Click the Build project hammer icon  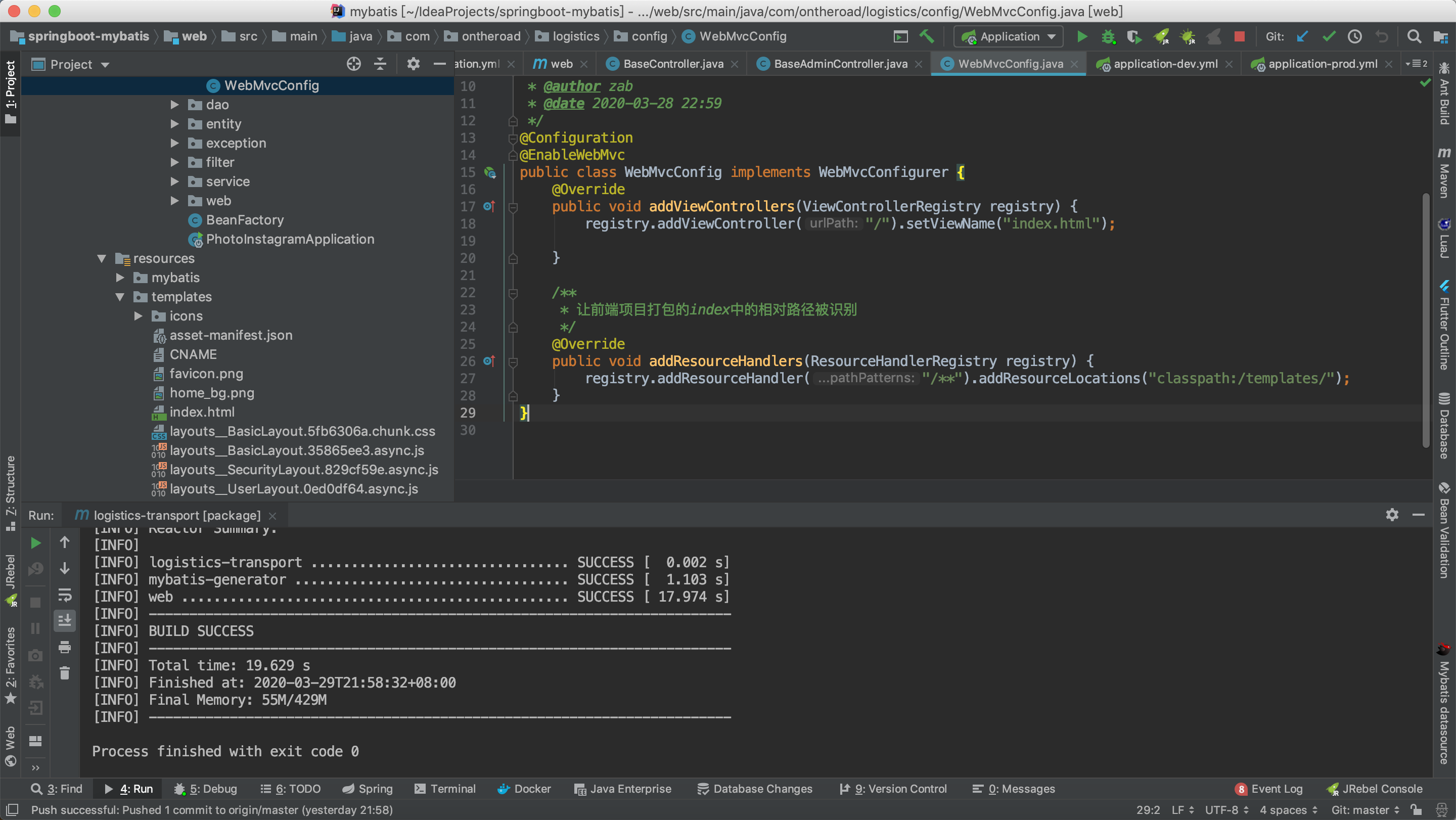926,37
